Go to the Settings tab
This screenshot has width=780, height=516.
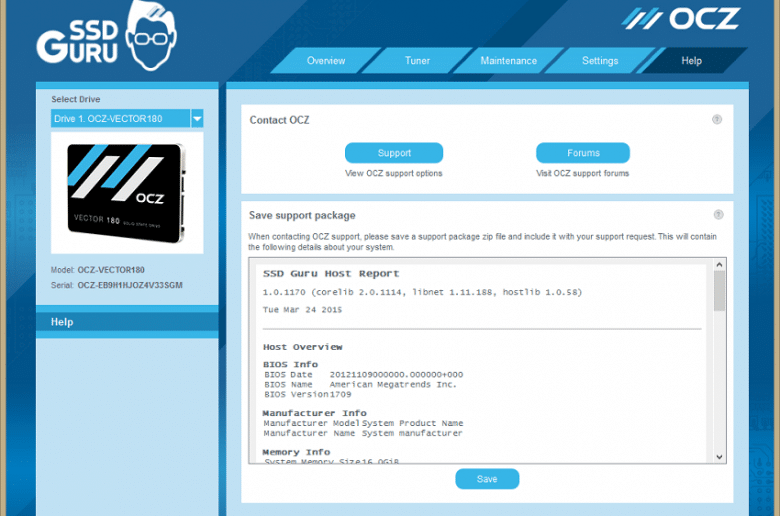(600, 61)
